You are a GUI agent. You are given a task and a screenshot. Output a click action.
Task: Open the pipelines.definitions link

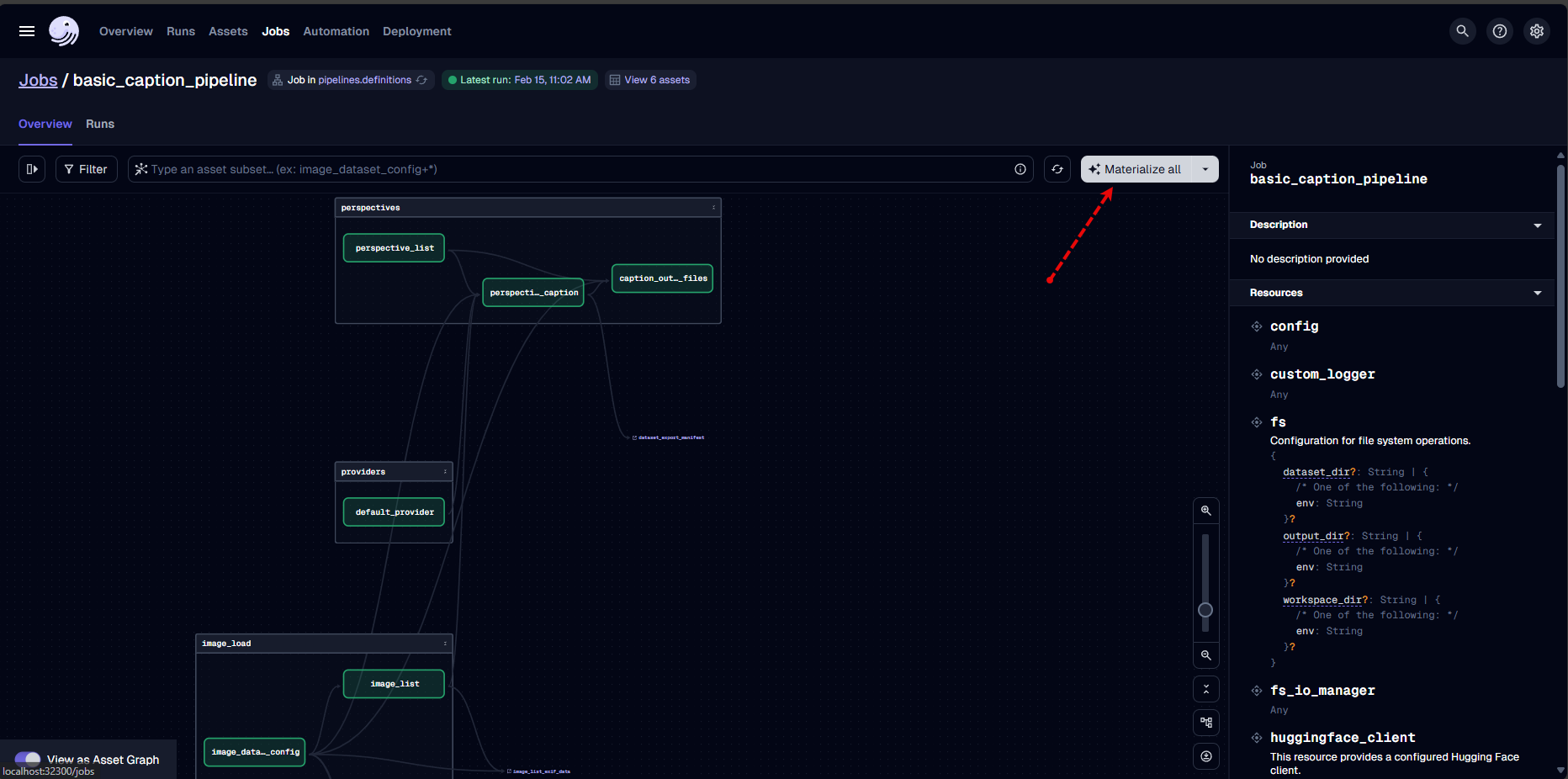coord(364,80)
